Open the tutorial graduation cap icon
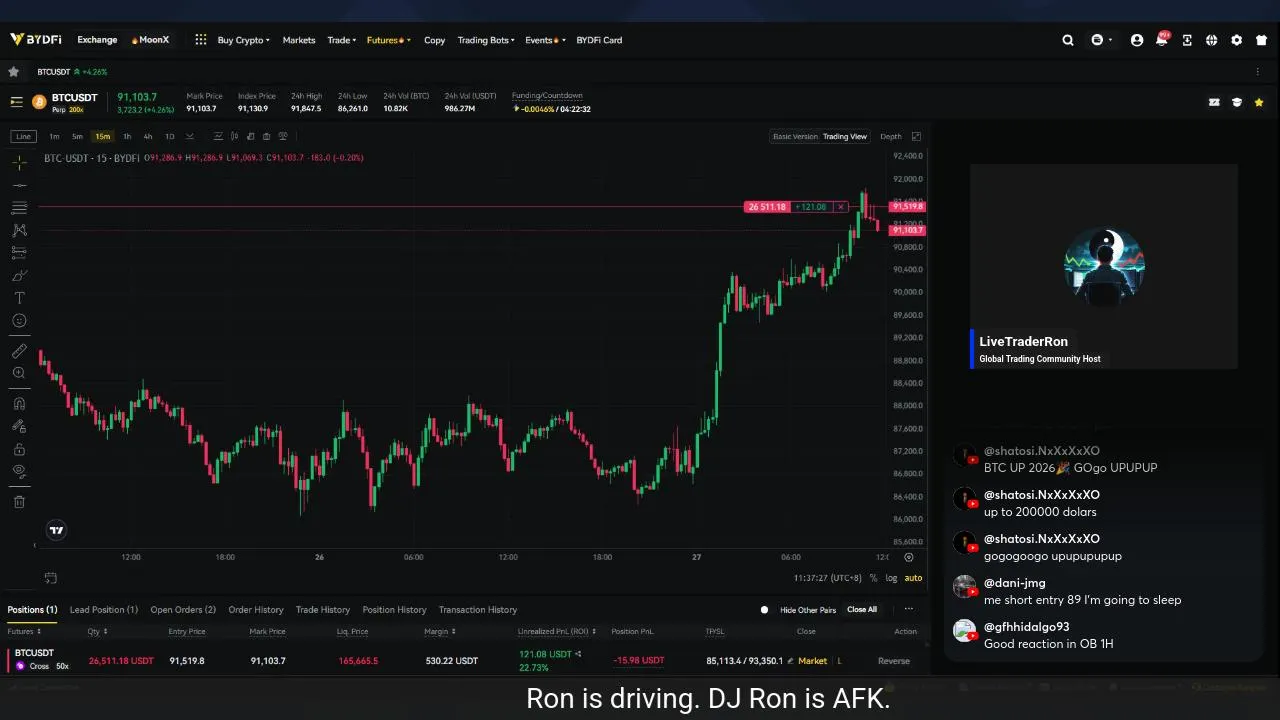1280x720 pixels. pyautogui.click(x=1237, y=102)
